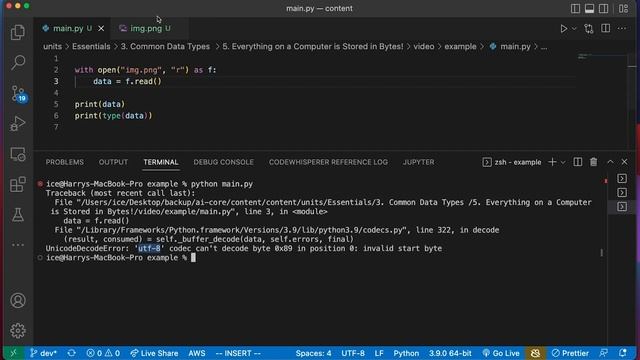Click the Essentials breadcrumb
This screenshot has height=360, width=640.
click(x=91, y=47)
